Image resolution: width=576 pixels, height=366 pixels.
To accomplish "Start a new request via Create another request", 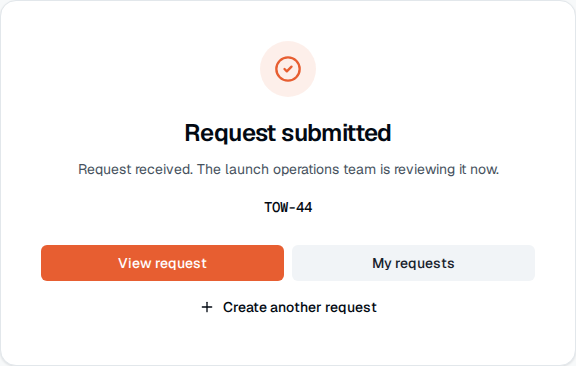I will pos(289,307).
